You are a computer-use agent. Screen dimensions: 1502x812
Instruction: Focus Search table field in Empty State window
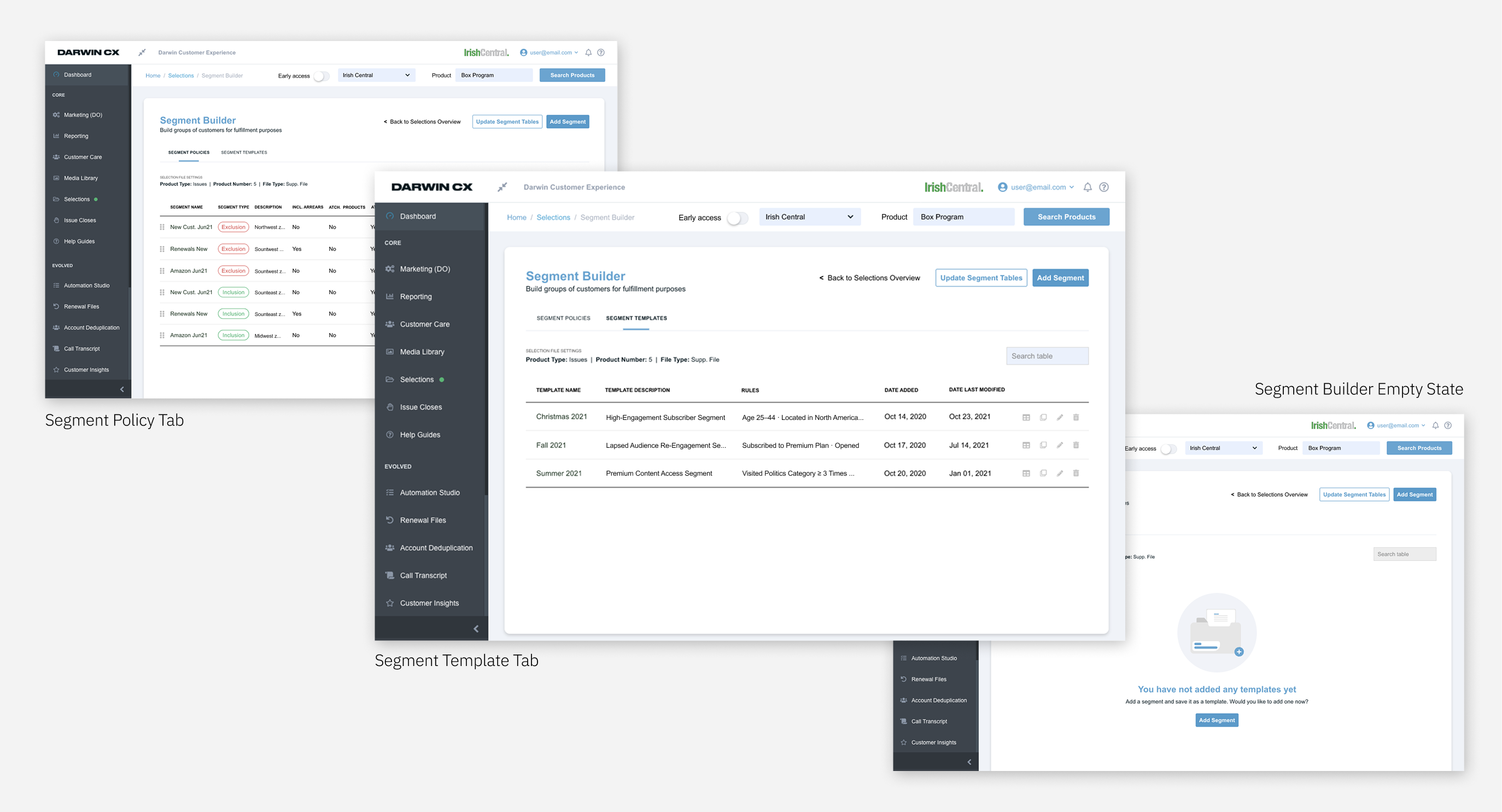(1405, 554)
